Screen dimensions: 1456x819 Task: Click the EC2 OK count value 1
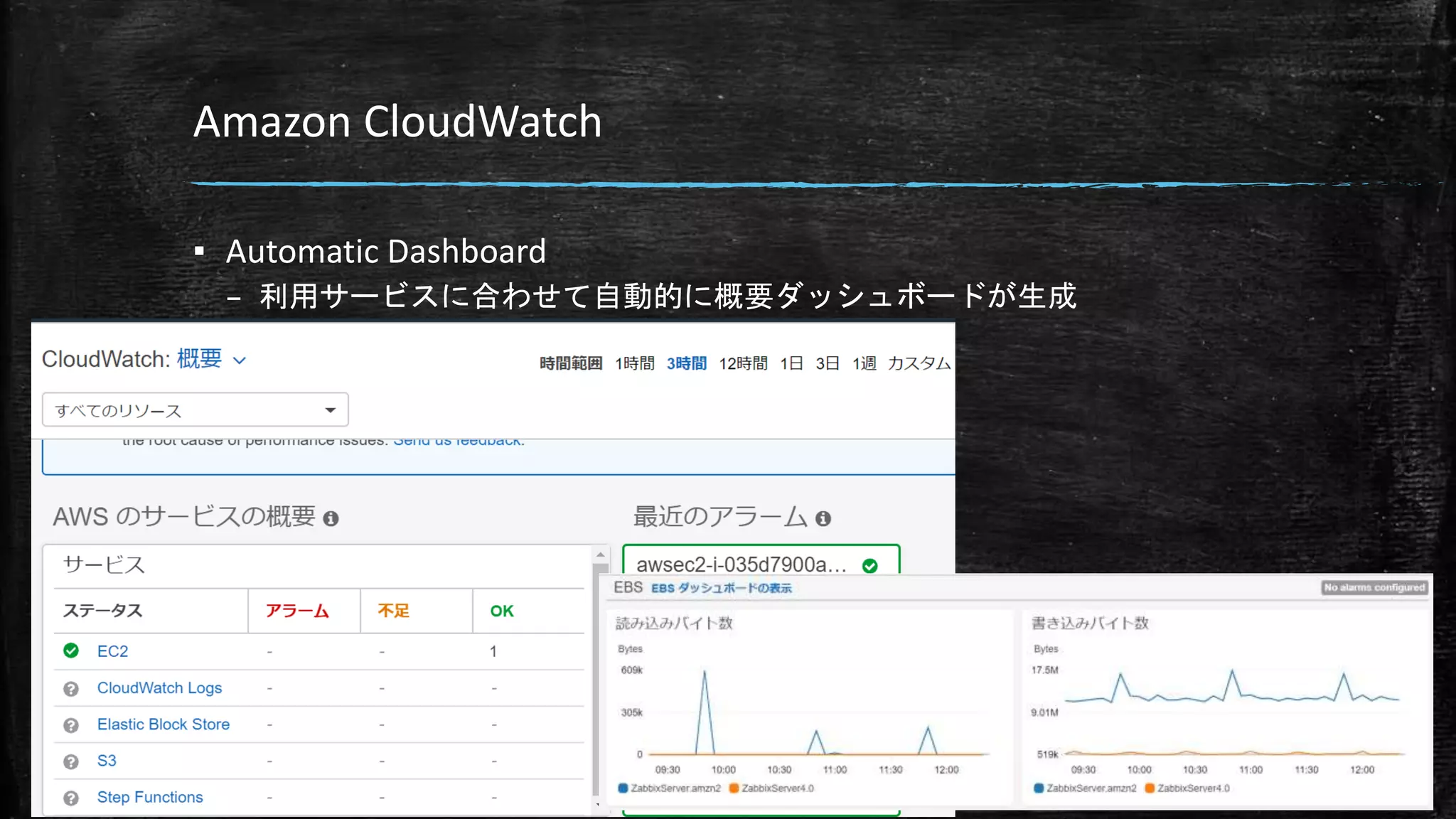493,651
